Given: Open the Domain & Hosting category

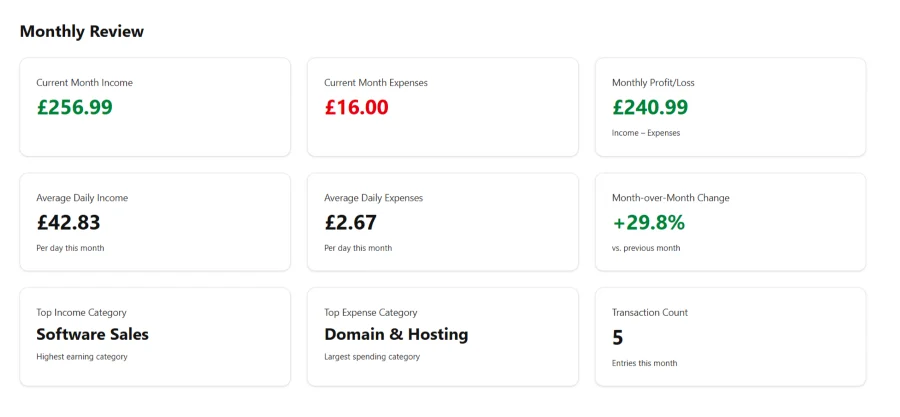Looking at the screenshot, I should 396,334.
